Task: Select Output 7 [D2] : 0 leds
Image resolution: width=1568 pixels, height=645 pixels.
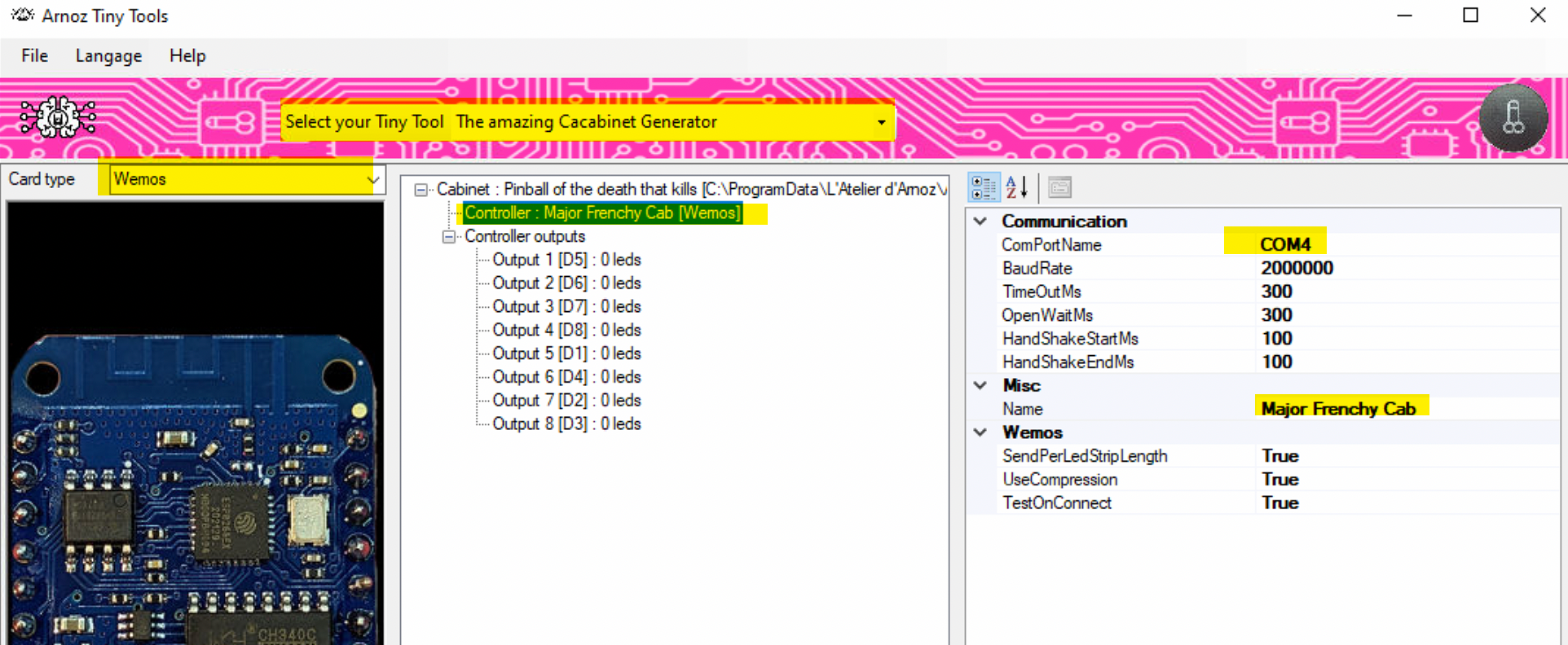Action: (566, 401)
